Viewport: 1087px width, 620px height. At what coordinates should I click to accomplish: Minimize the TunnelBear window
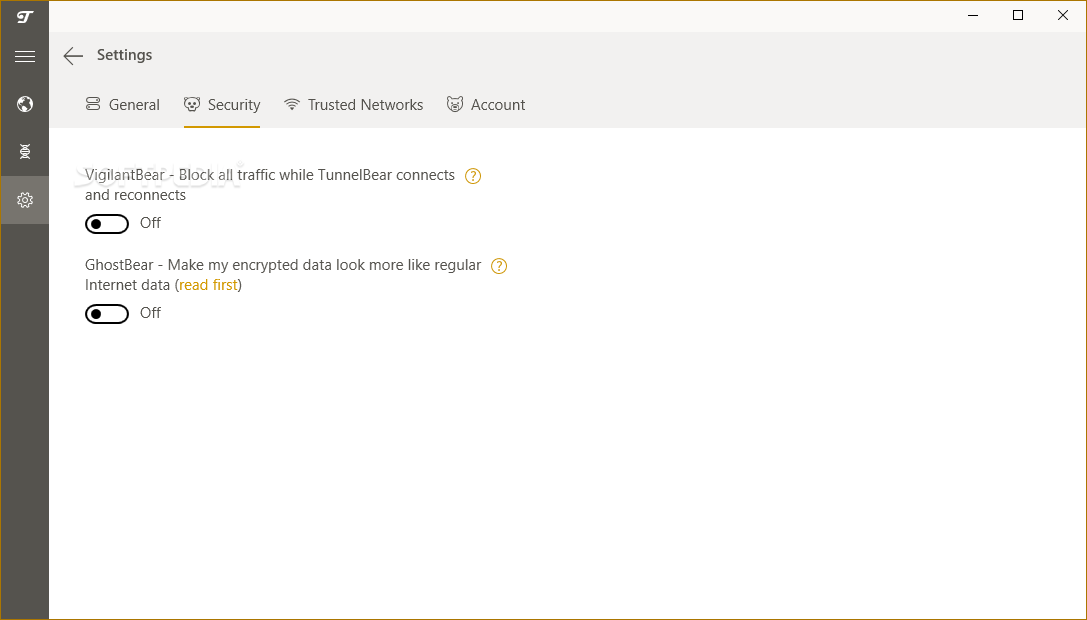[x=973, y=15]
